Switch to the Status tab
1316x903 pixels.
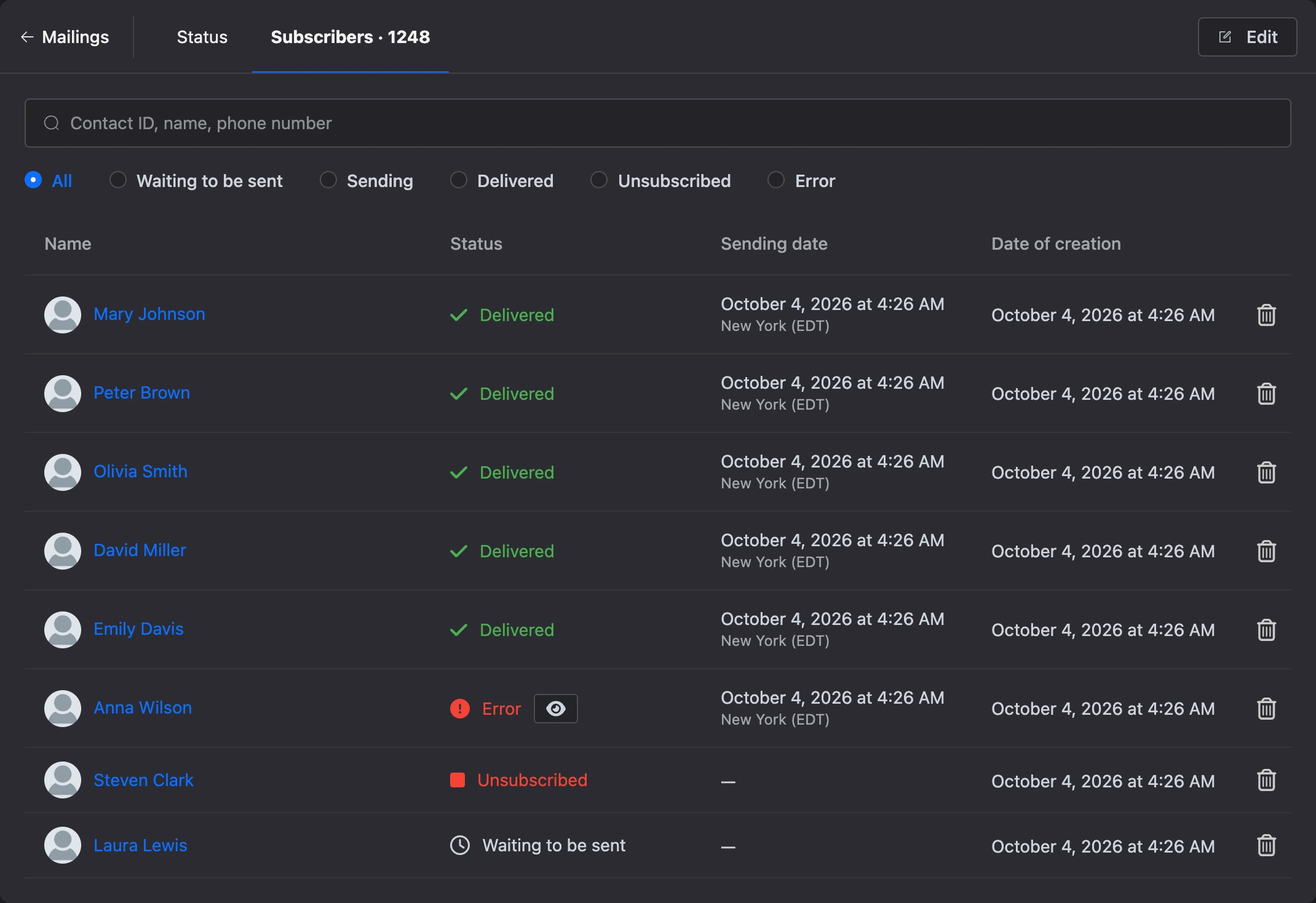202,37
